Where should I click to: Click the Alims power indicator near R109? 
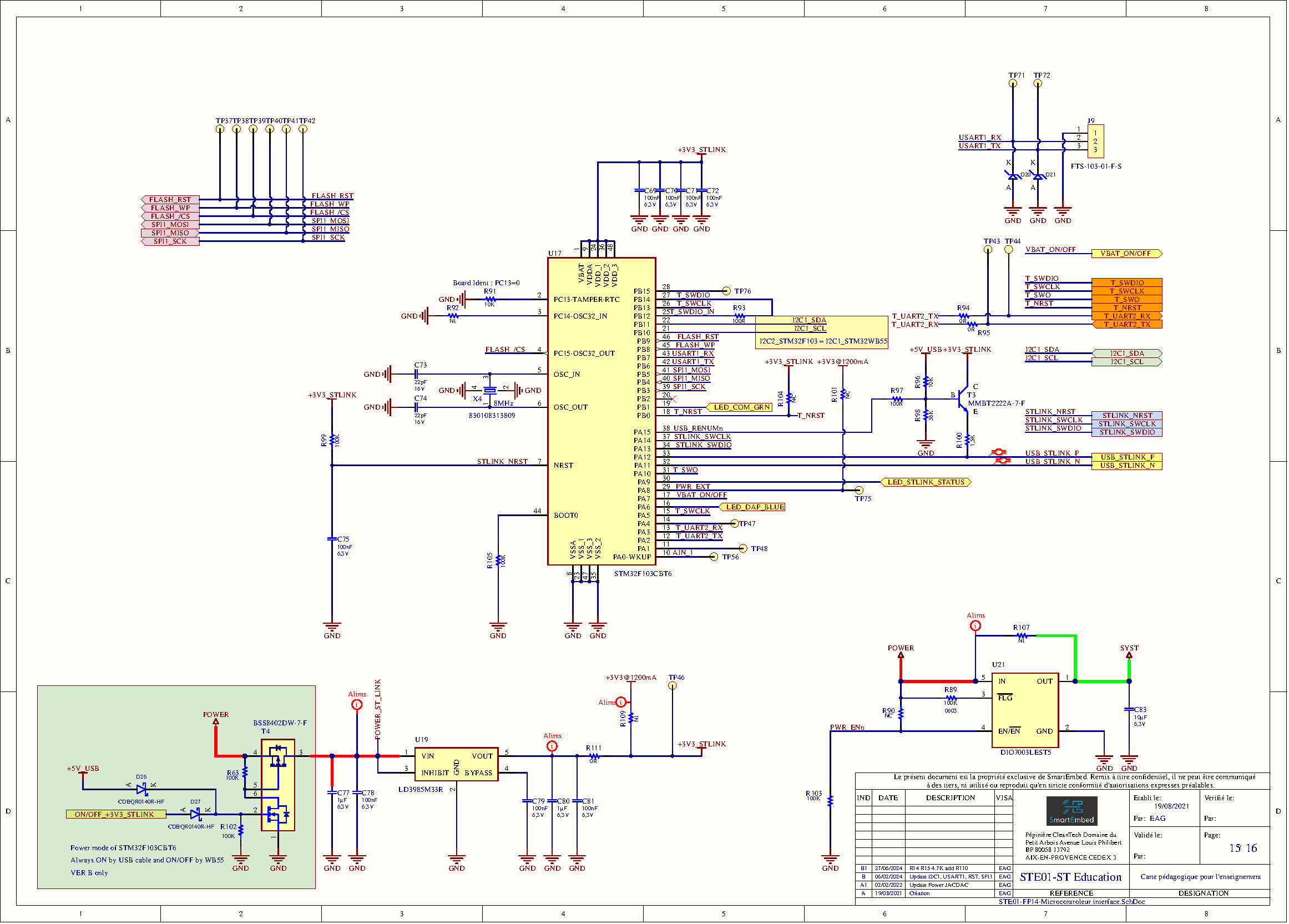click(620, 702)
